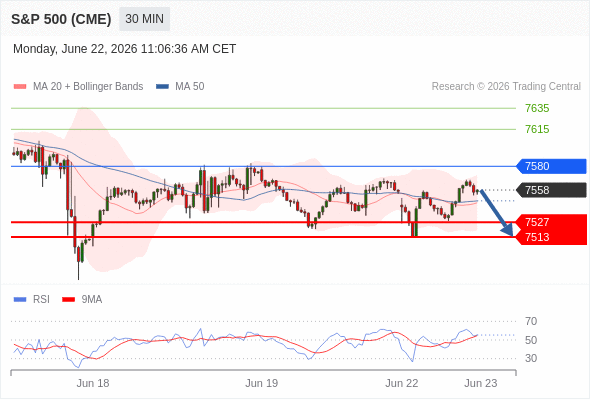Viewport: 590px width, 400px height.
Task: Select the 7558 current price tag
Action: [551, 190]
